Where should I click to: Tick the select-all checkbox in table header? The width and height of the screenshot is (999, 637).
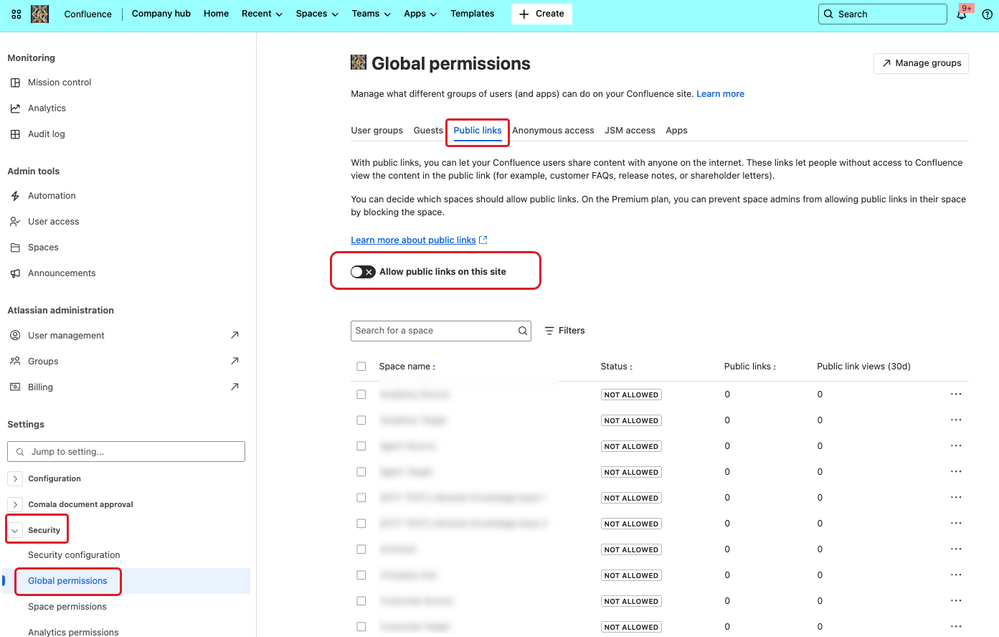click(361, 366)
